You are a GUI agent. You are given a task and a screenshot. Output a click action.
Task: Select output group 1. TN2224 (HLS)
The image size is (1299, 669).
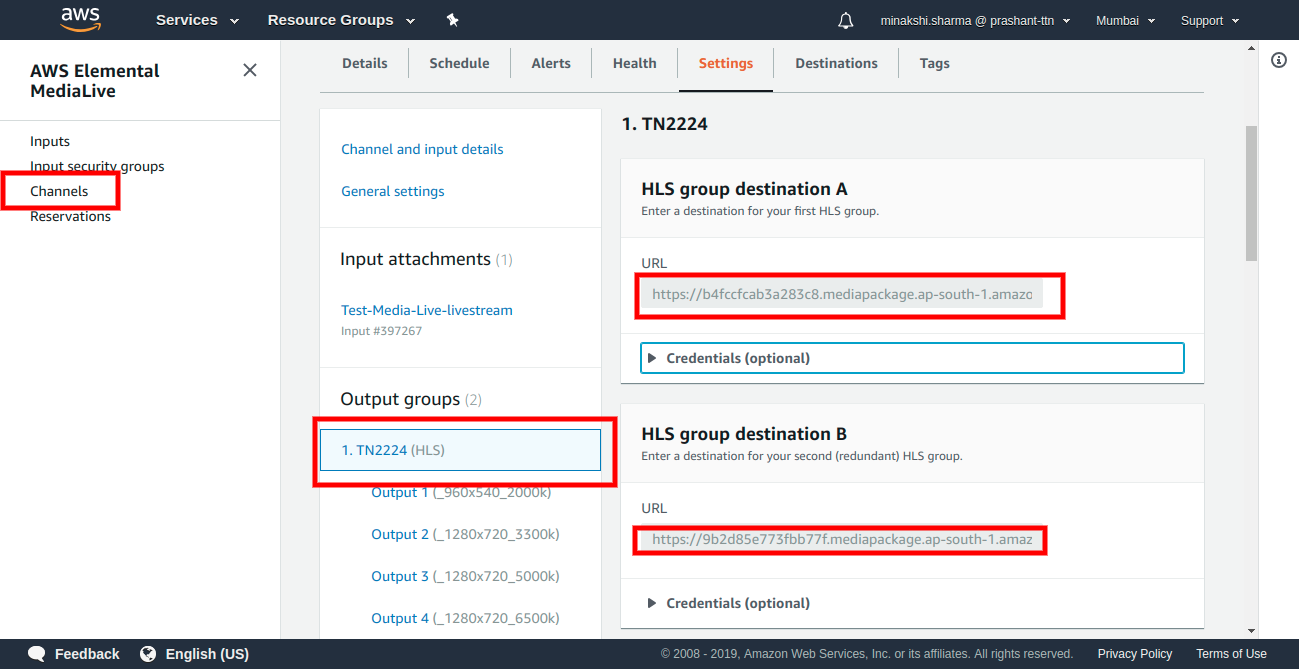tap(460, 450)
